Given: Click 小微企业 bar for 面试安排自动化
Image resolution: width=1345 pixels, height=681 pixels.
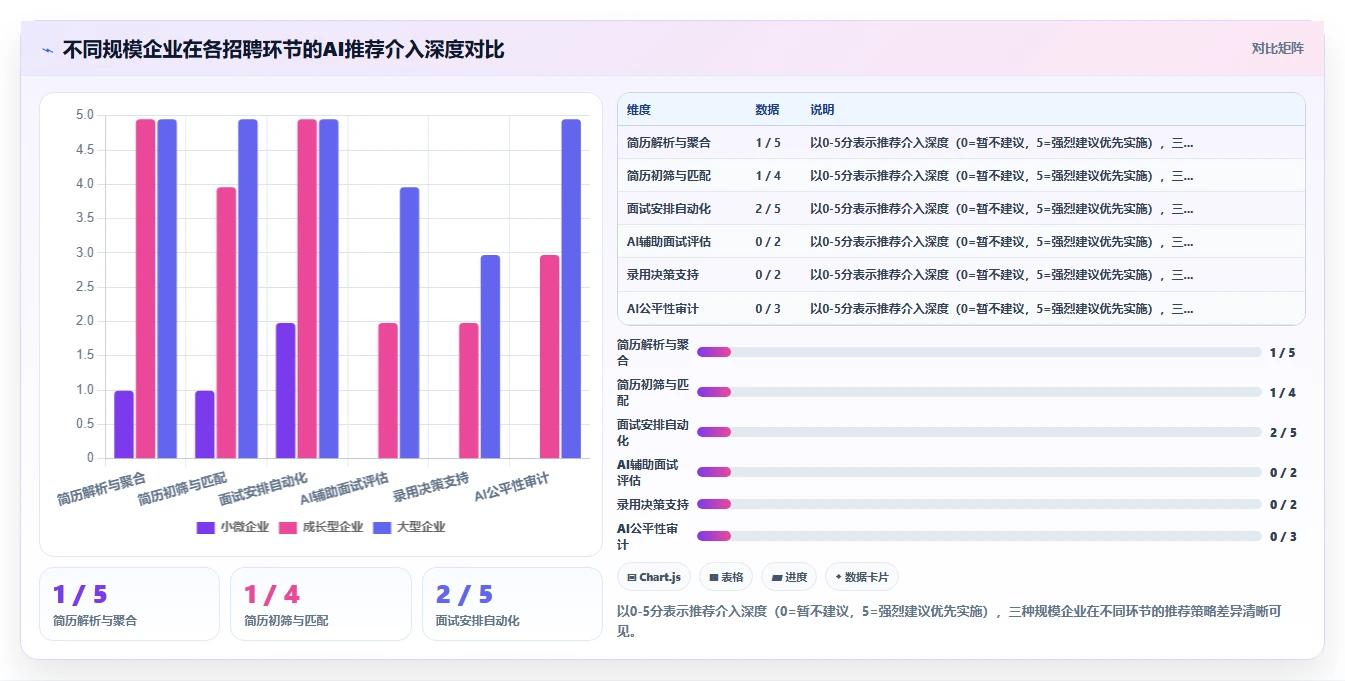Looking at the screenshot, I should tap(286, 391).
